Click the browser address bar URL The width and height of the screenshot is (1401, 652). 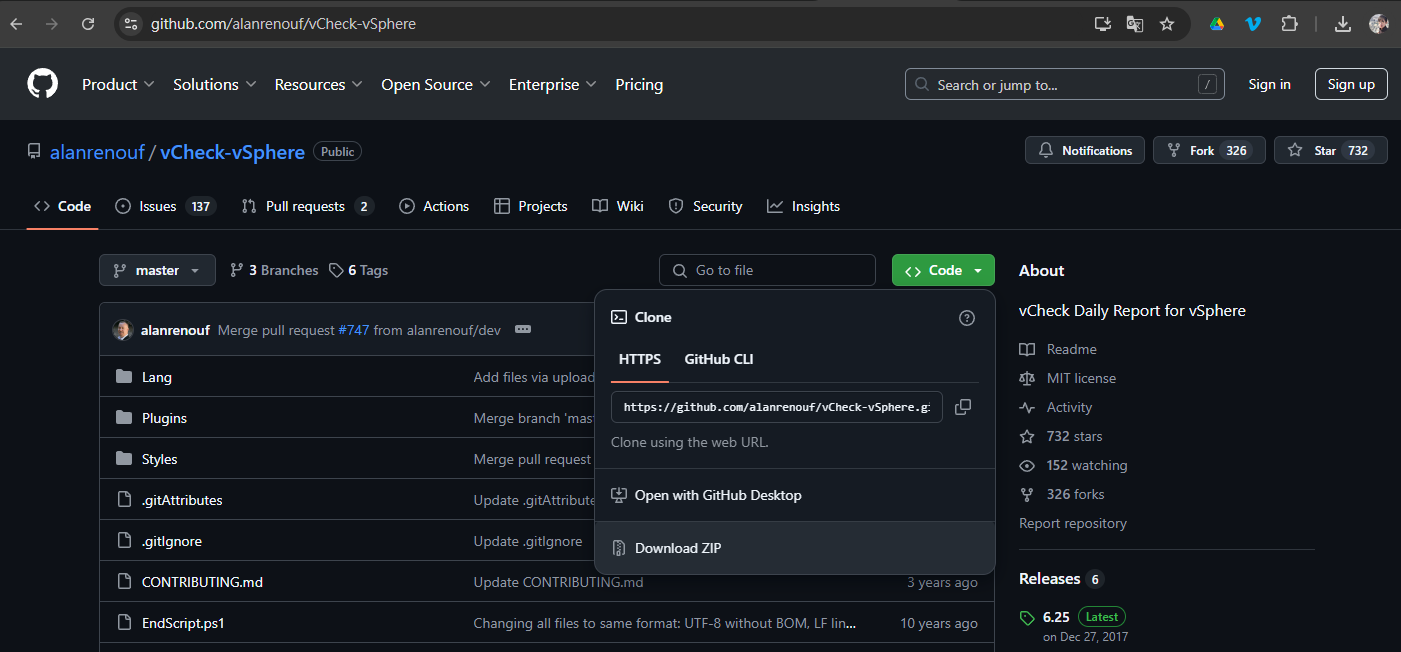pyautogui.click(x=283, y=24)
